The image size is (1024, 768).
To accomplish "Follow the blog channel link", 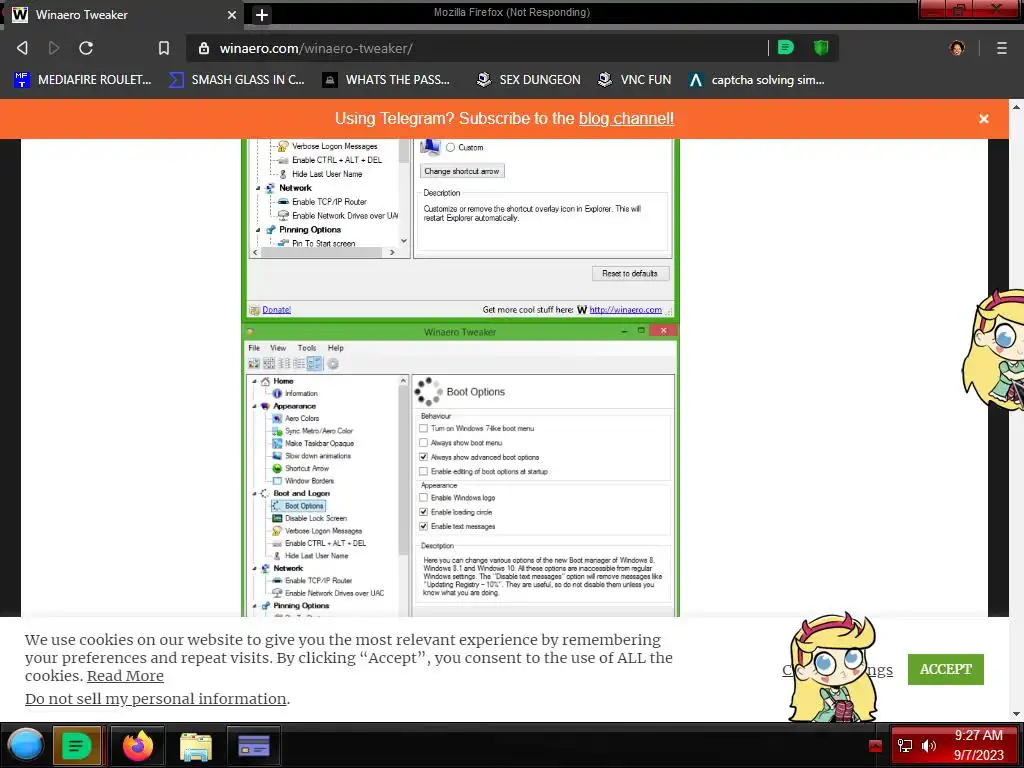I will click(x=626, y=118).
